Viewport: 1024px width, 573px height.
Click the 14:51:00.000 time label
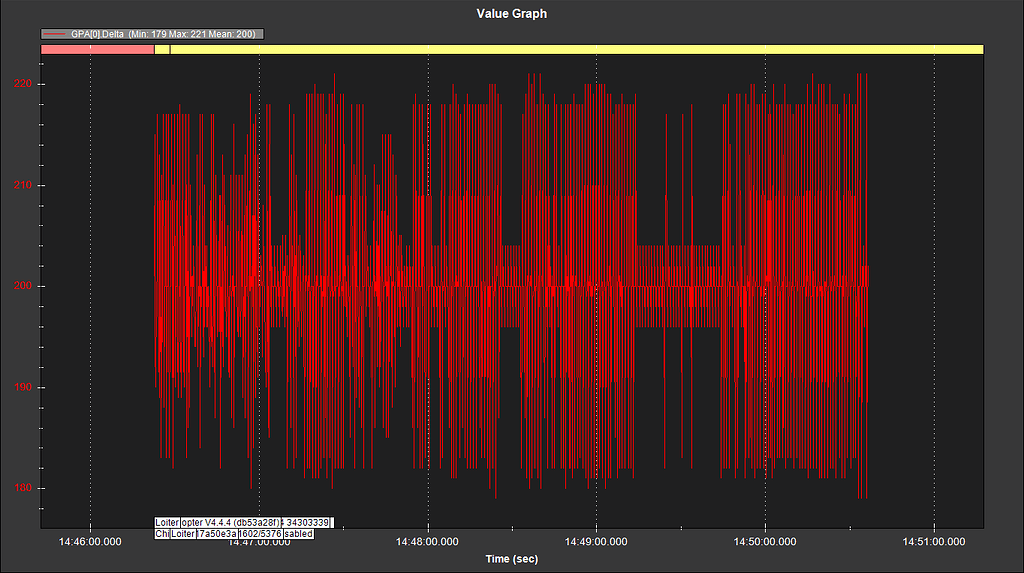point(933,541)
